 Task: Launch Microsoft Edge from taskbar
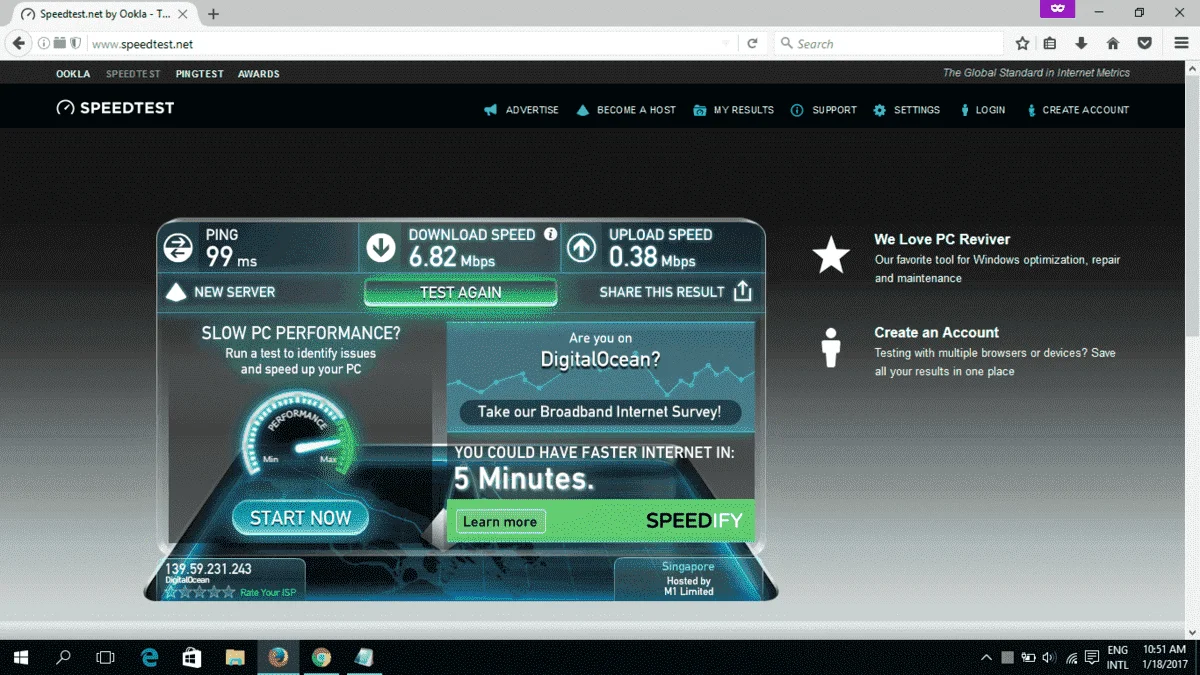click(x=150, y=657)
